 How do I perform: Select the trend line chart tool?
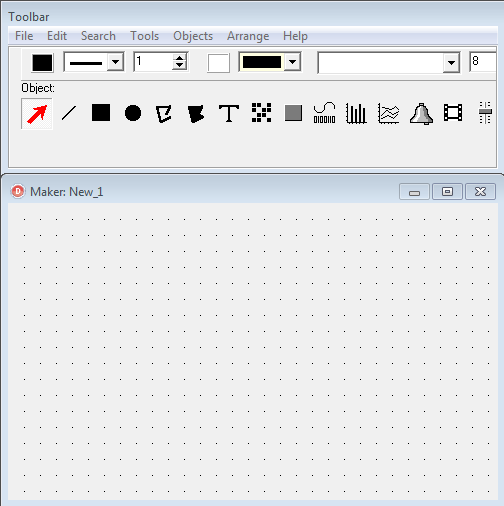coord(389,113)
